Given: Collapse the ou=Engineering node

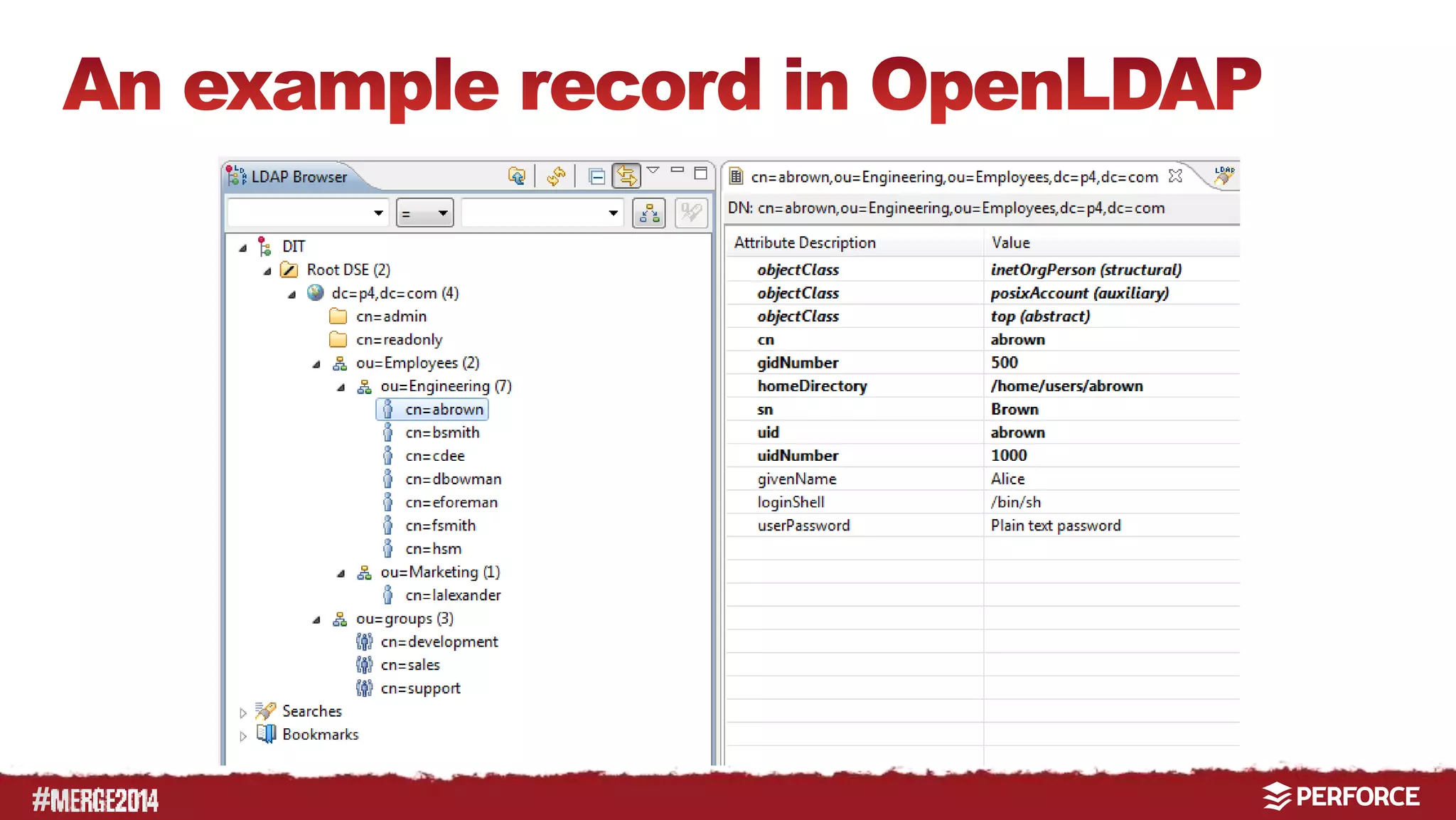Looking at the screenshot, I should click(341, 388).
